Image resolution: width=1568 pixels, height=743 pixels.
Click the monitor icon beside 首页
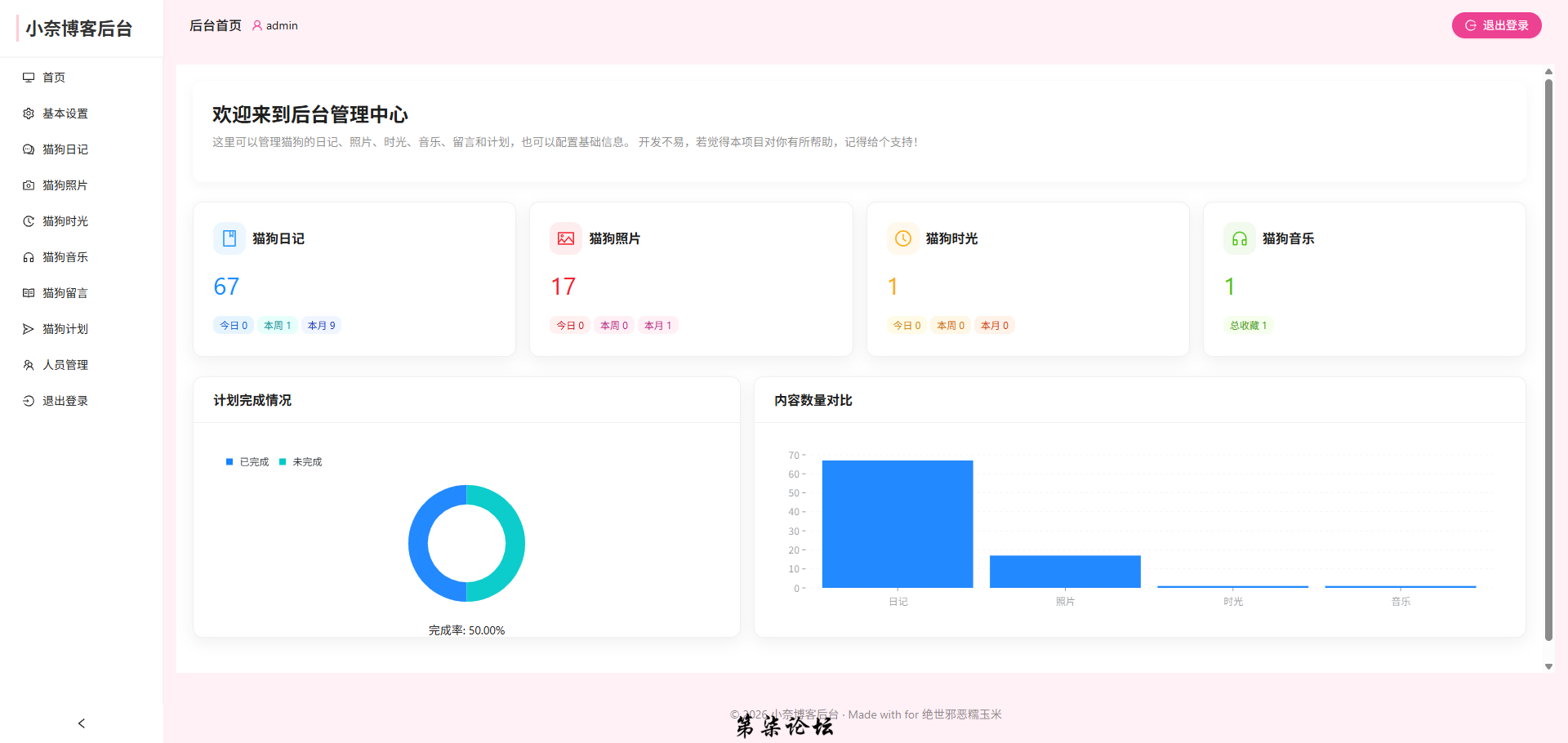(x=29, y=78)
